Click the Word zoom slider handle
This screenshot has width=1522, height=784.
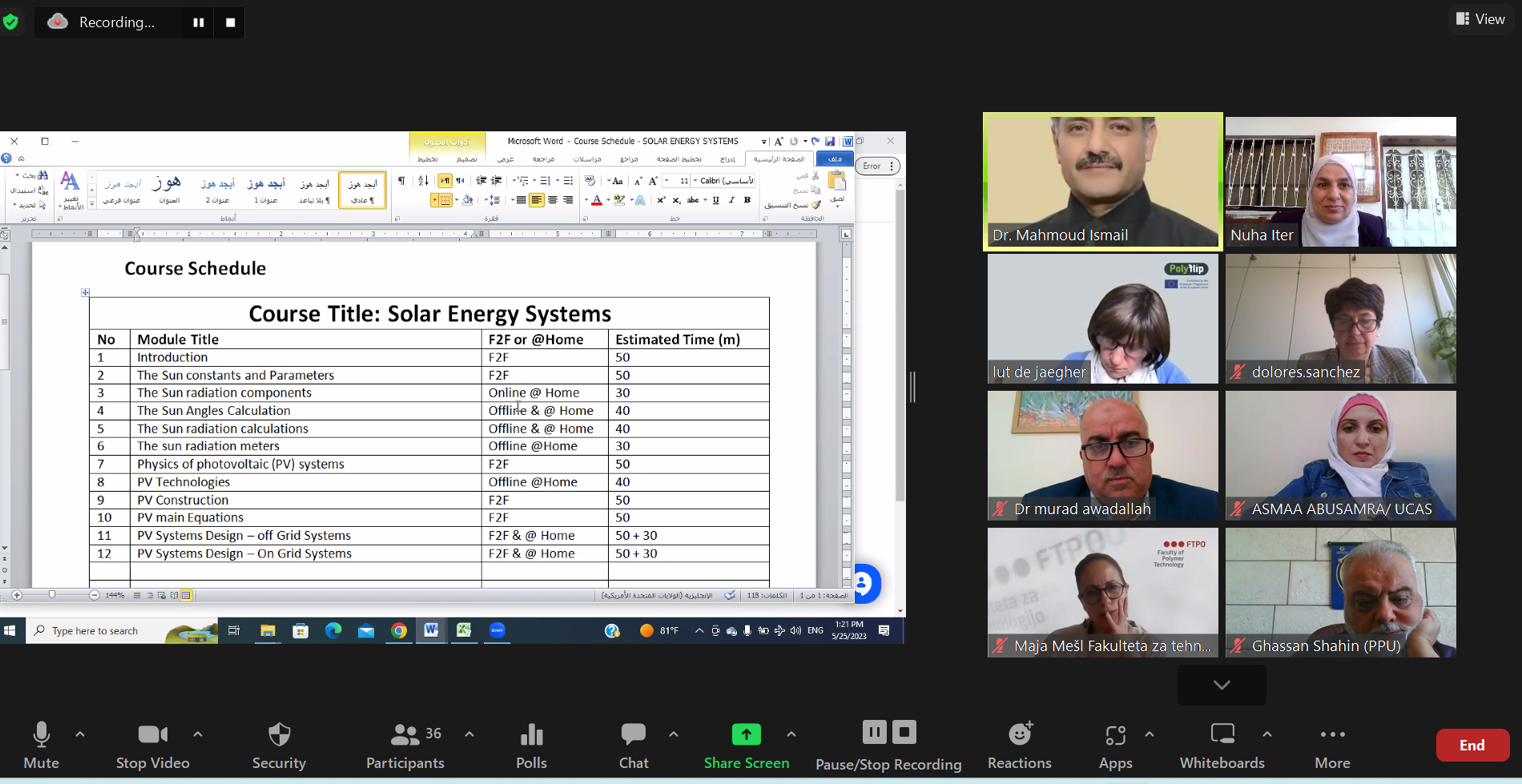(52, 594)
